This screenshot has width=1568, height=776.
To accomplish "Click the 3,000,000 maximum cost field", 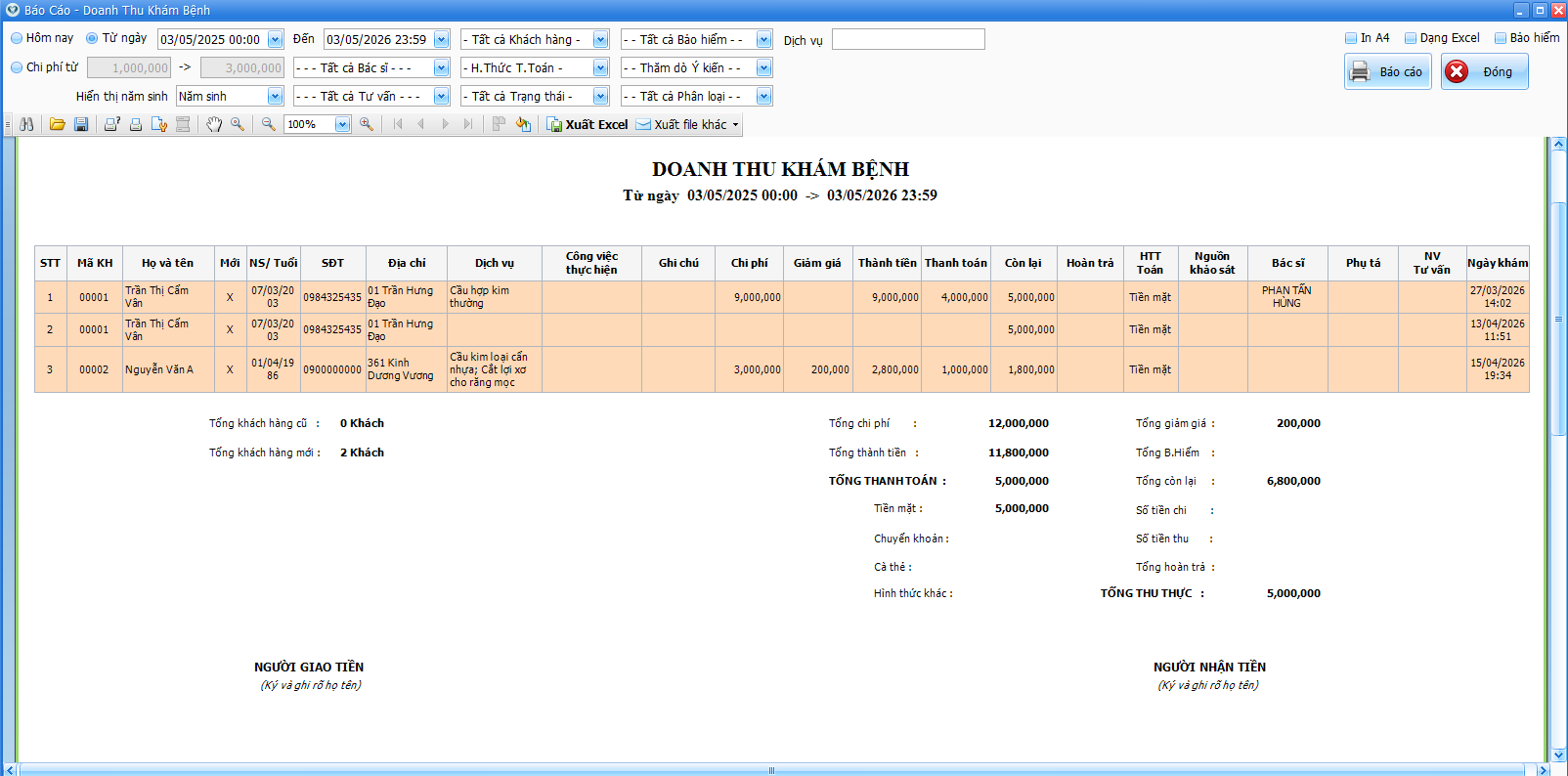I will (x=242, y=67).
